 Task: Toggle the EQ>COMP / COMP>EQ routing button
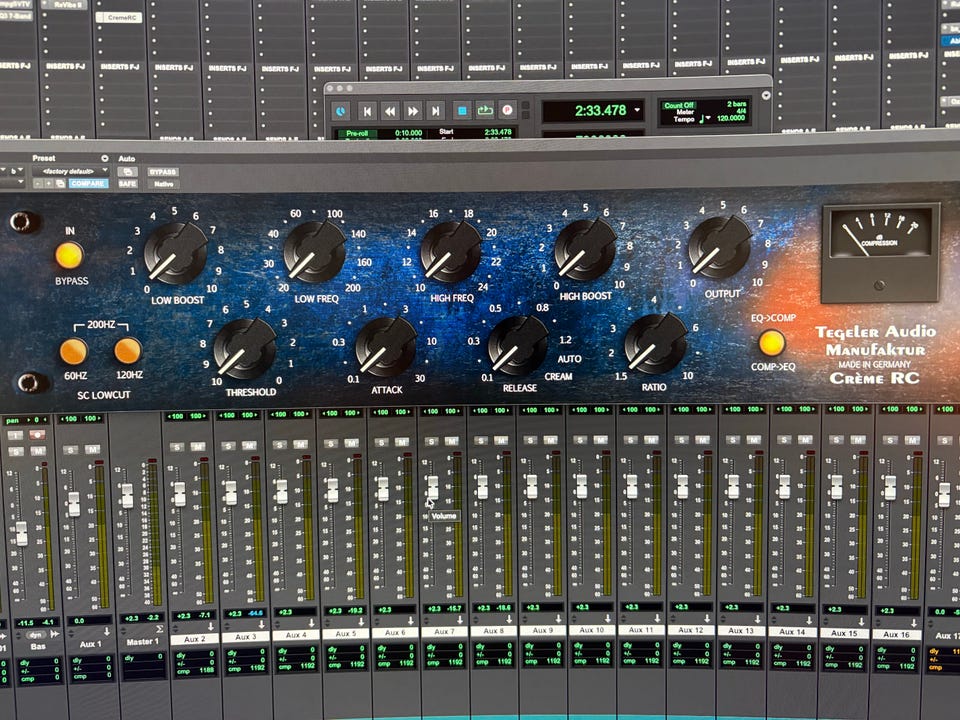pos(771,343)
